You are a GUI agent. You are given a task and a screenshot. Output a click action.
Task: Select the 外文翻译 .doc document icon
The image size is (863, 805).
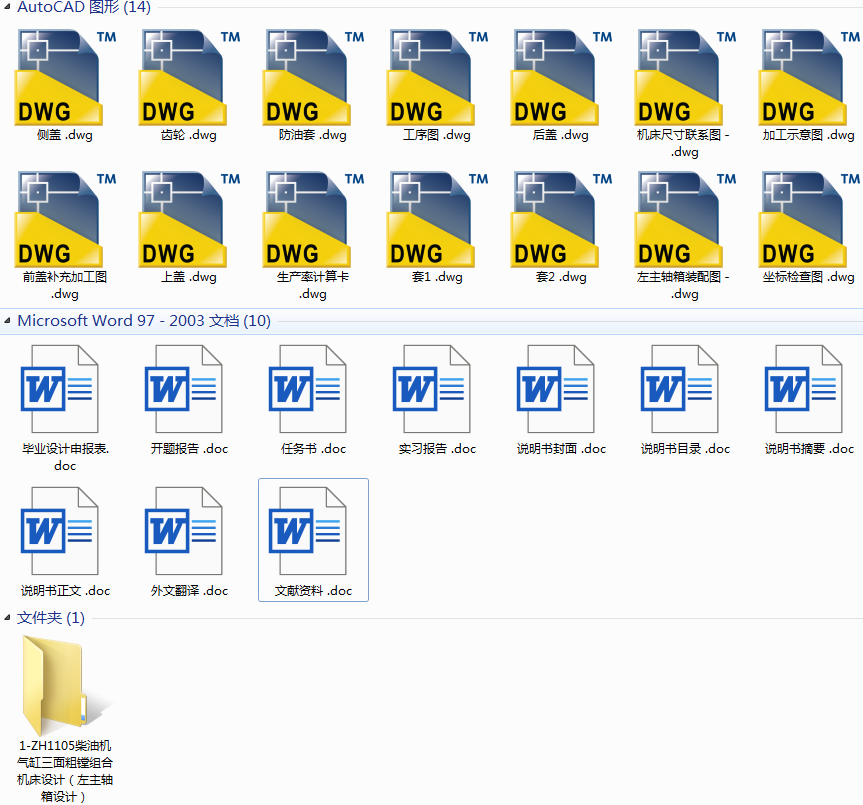point(184,531)
